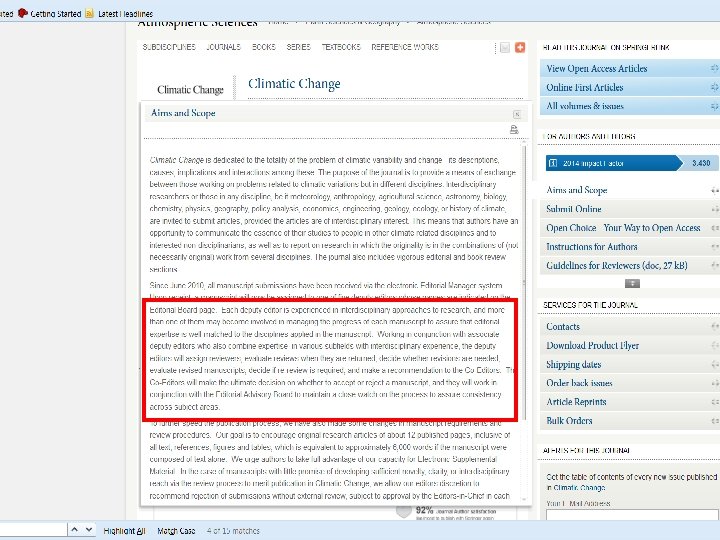This screenshot has width=720, height=540.
Task: Open Getting Started bookmark
Action: click(x=50, y=13)
